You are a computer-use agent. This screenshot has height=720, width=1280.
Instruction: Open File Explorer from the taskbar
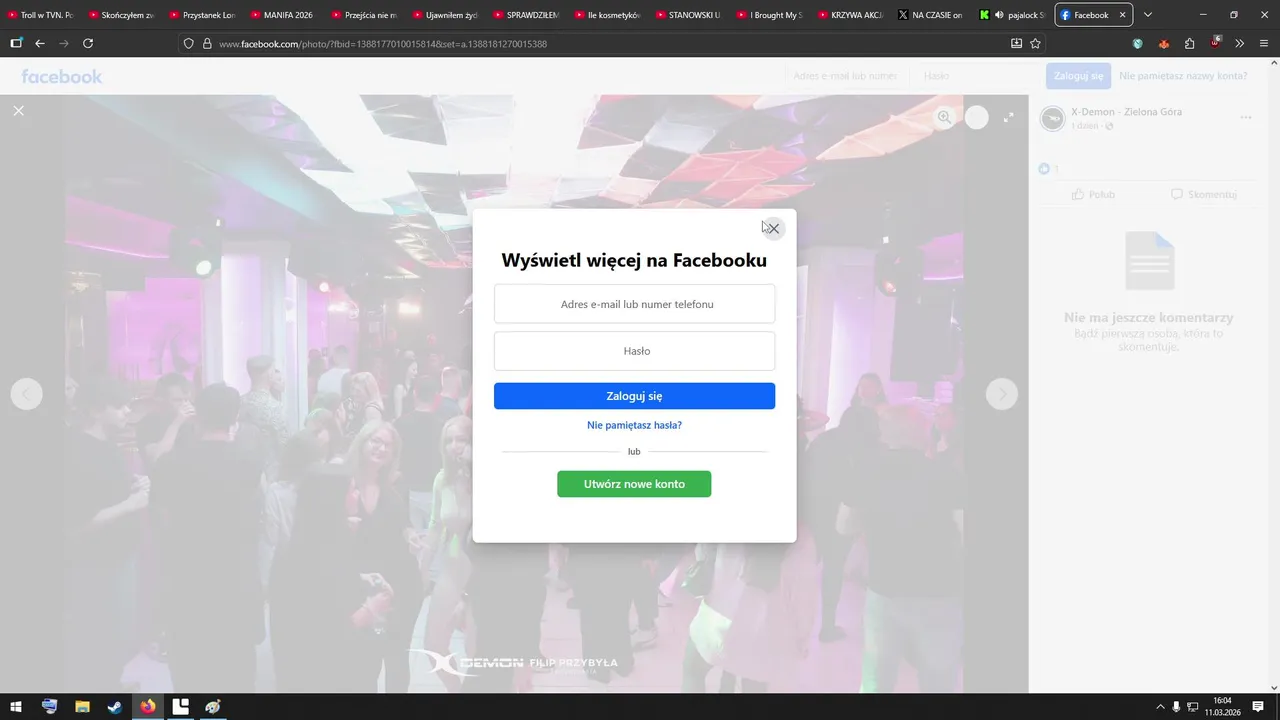click(x=82, y=707)
